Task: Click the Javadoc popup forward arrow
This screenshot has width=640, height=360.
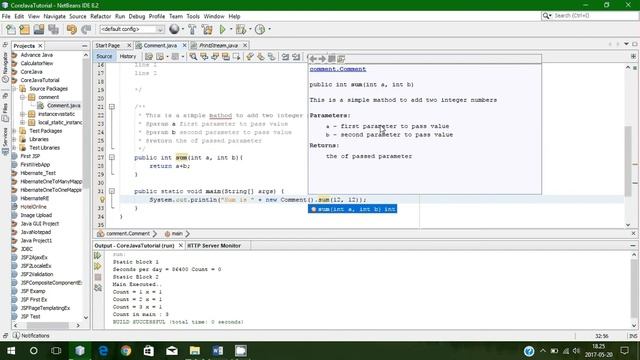Action: tap(322, 59)
